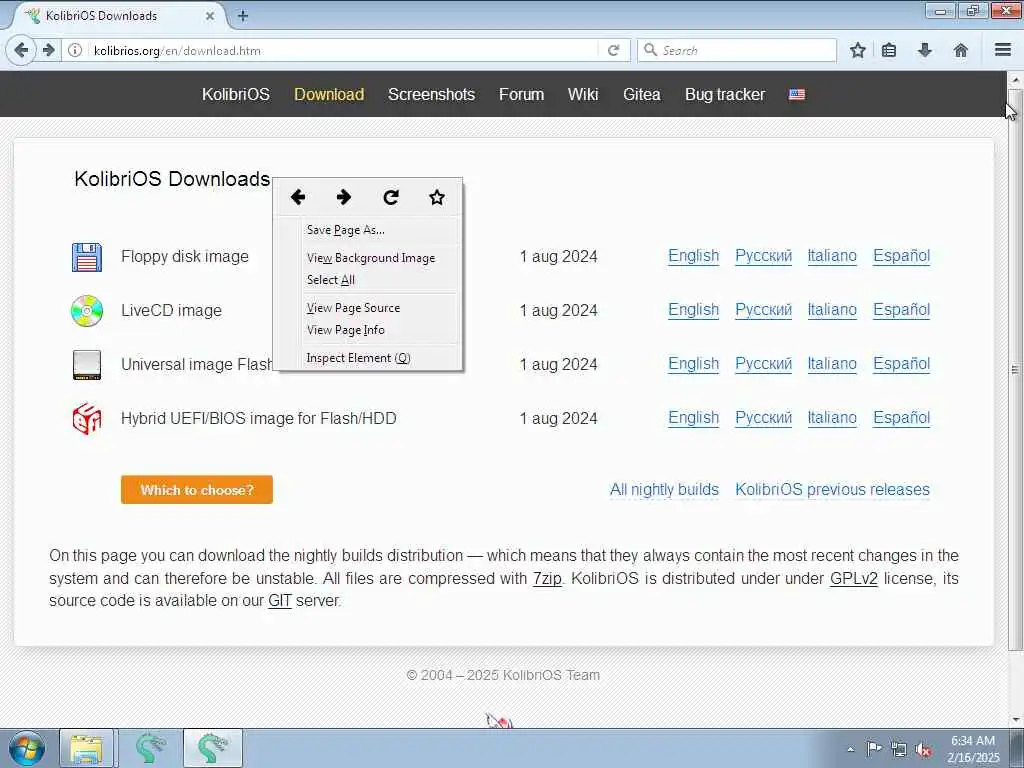Click the Action Center flag tray icon
This screenshot has width=1024, height=768.
tap(874, 748)
